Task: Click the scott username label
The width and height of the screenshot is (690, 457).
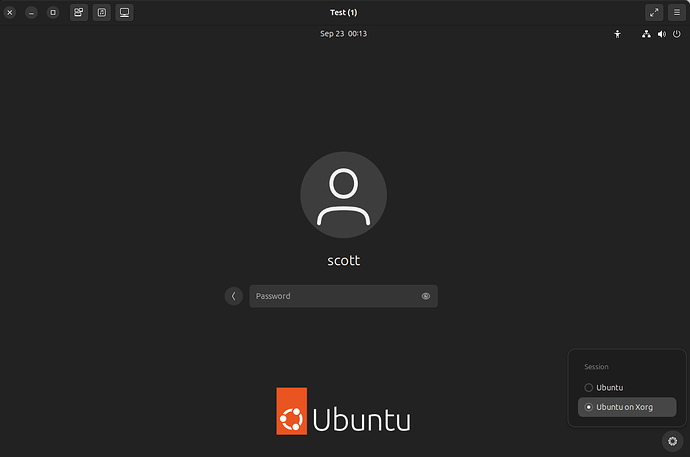Action: pos(343,260)
